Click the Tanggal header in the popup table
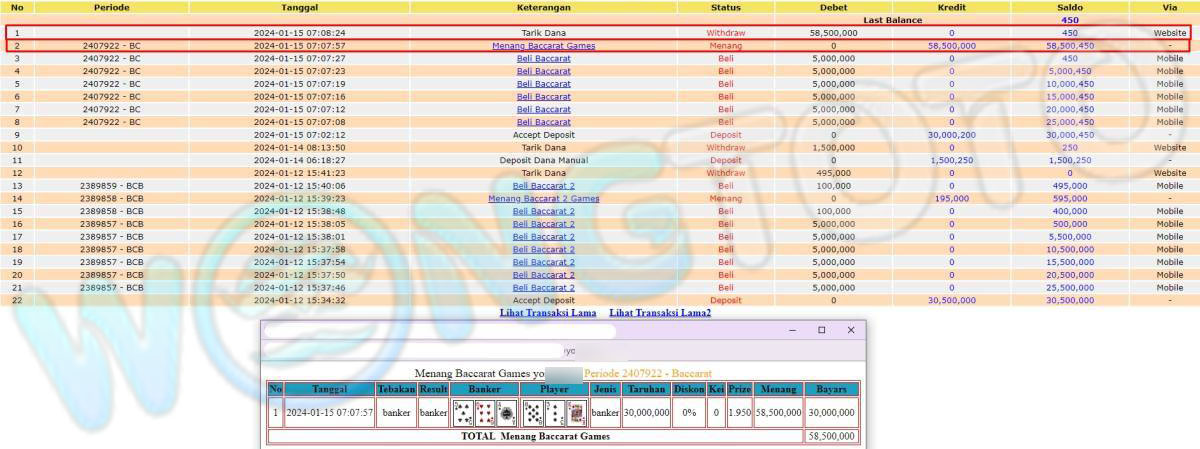The image size is (1200, 449). point(329,389)
